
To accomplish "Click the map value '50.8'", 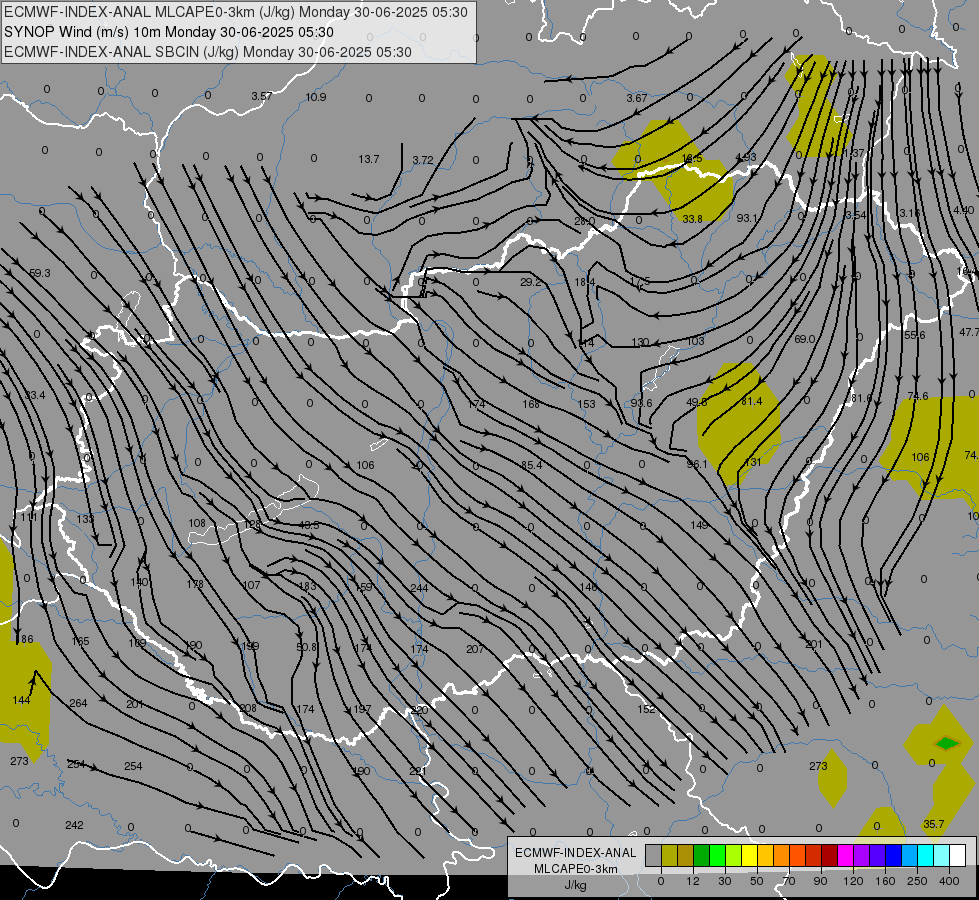I will click(x=307, y=647).
